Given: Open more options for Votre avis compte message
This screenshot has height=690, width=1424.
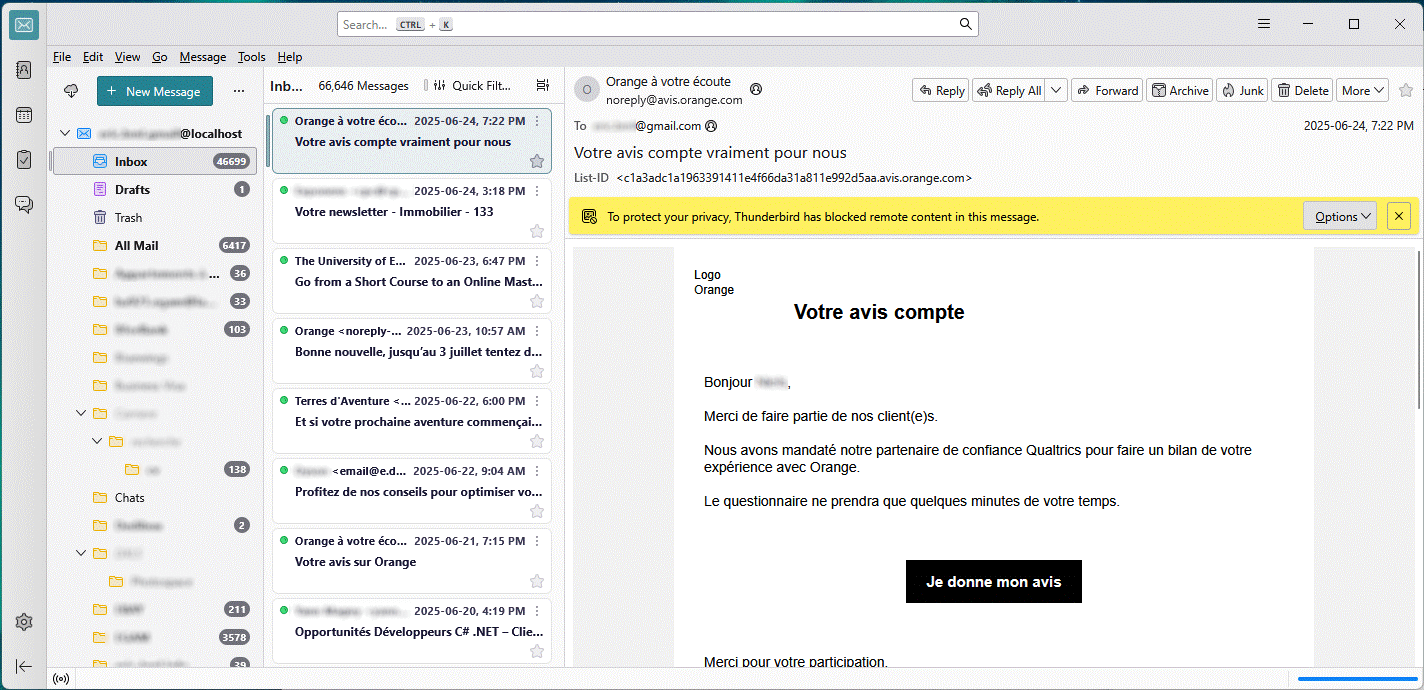Looking at the screenshot, I should click(x=537, y=121).
